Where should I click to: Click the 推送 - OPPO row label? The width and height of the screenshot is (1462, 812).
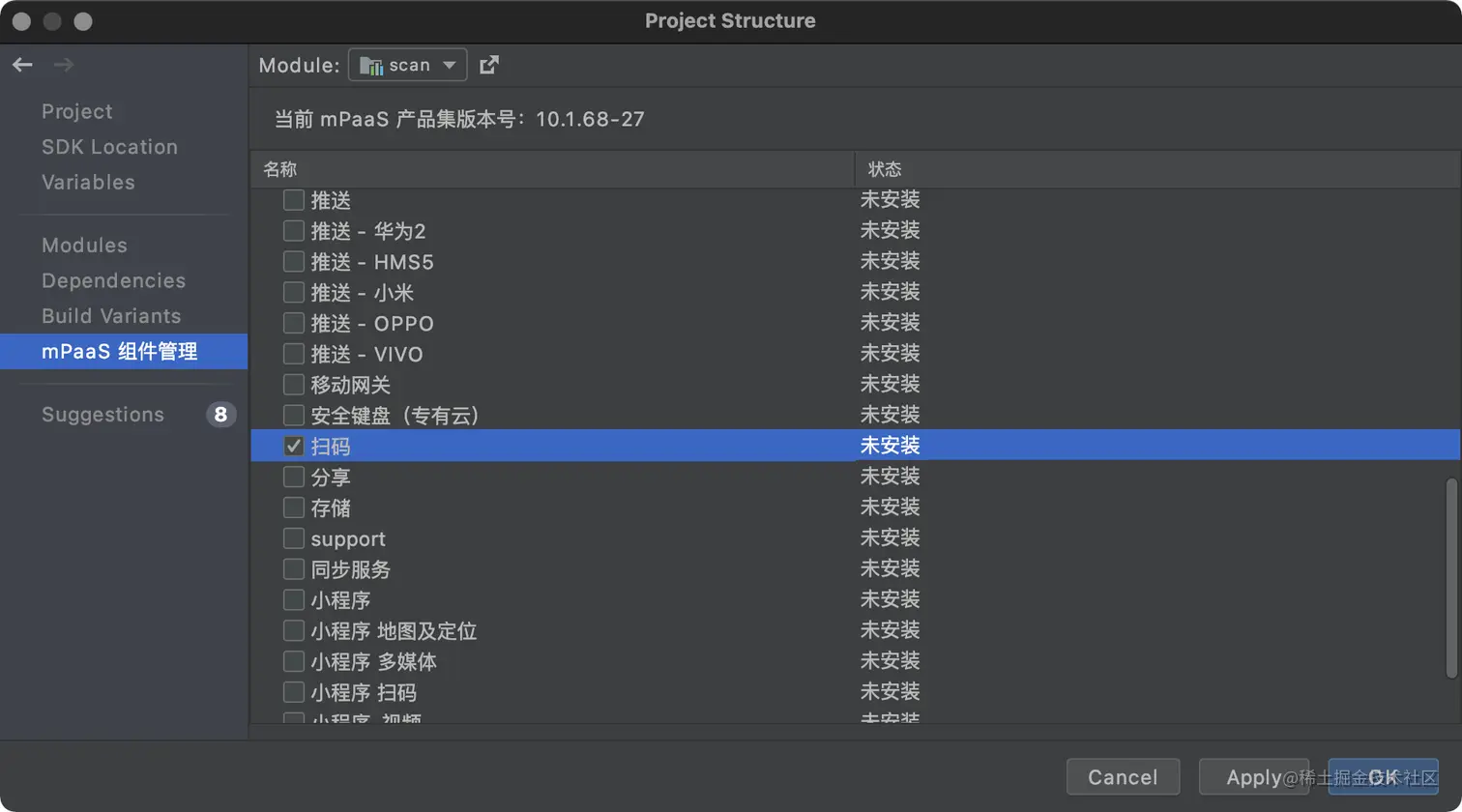pos(372,324)
